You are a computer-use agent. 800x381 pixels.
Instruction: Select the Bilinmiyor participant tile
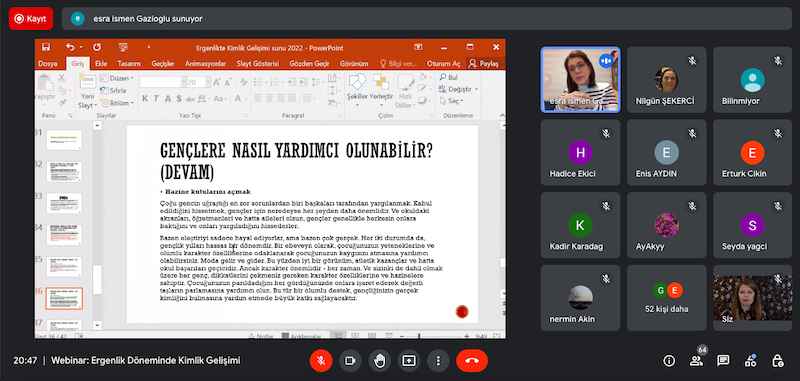753,80
